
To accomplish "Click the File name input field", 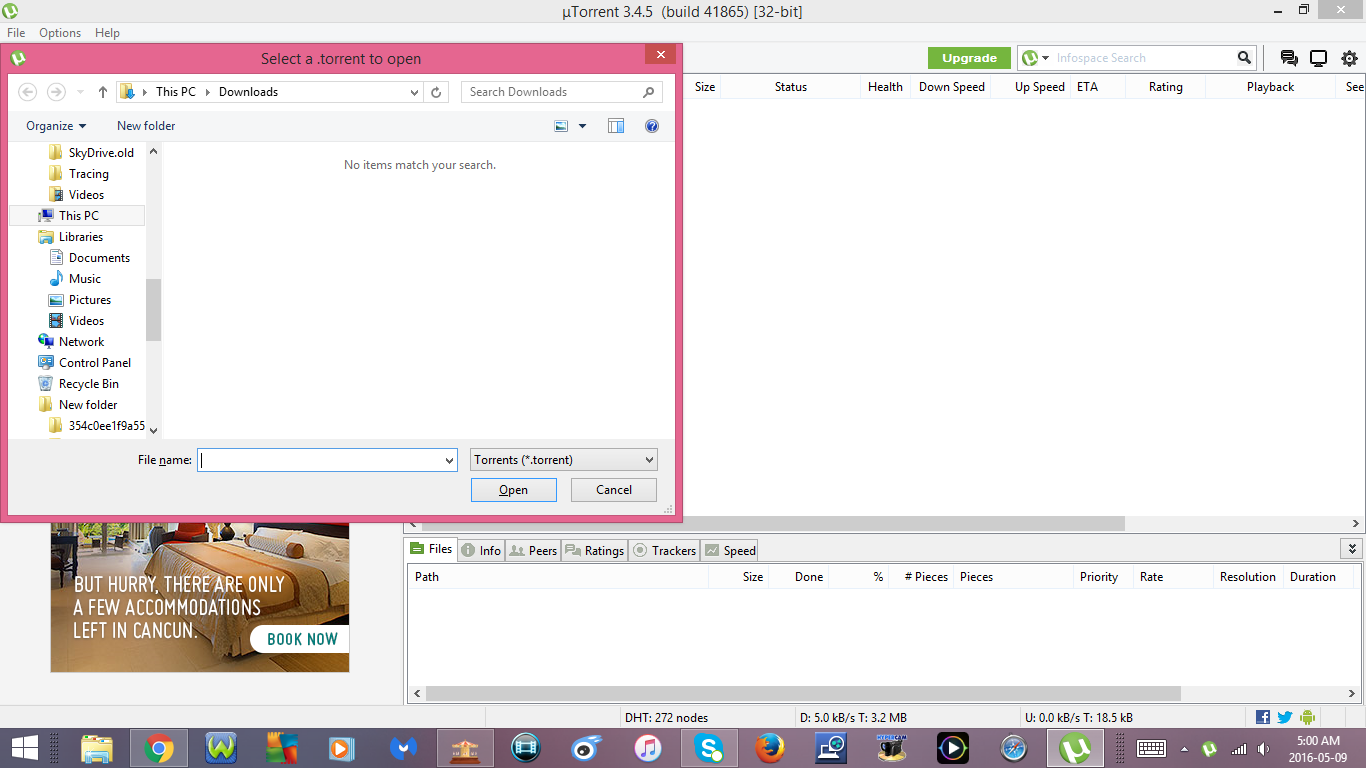I will (x=319, y=460).
